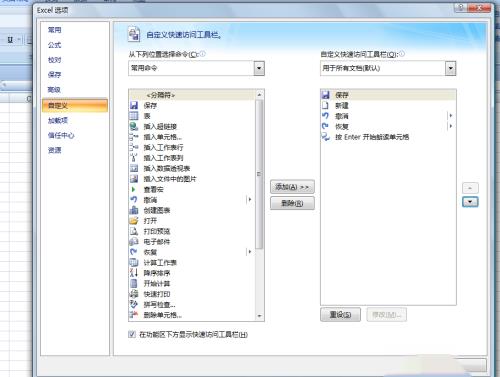The width and height of the screenshot is (500, 377).
Task: Select 恢复 entry in quick access toolbar list
Action: click(x=388, y=126)
